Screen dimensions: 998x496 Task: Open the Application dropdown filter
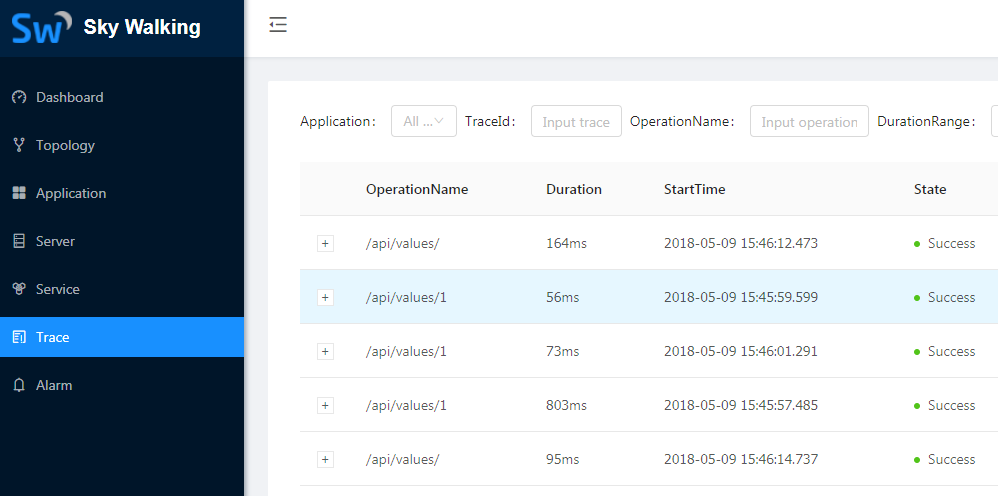click(423, 121)
